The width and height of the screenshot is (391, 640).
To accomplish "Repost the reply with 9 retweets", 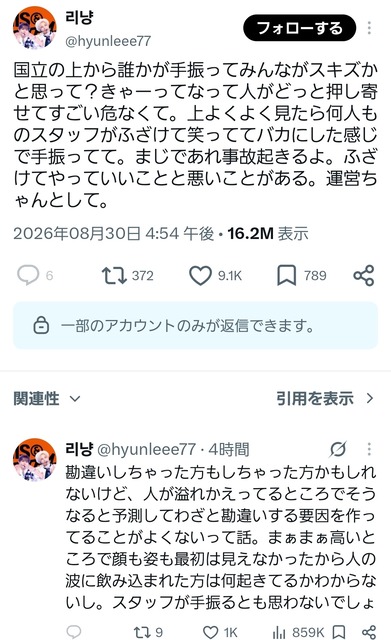I will click(x=142, y=632).
